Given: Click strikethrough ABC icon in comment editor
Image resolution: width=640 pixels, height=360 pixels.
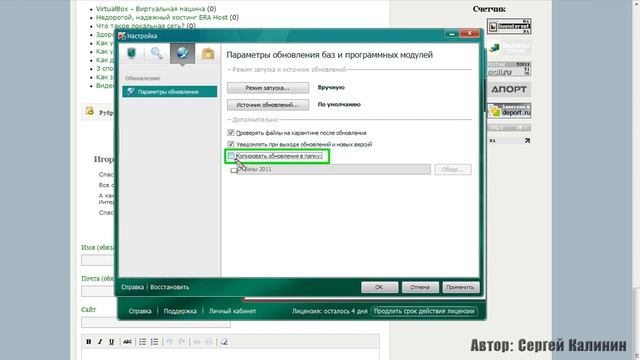Looking at the screenshot, I should pos(127,342).
